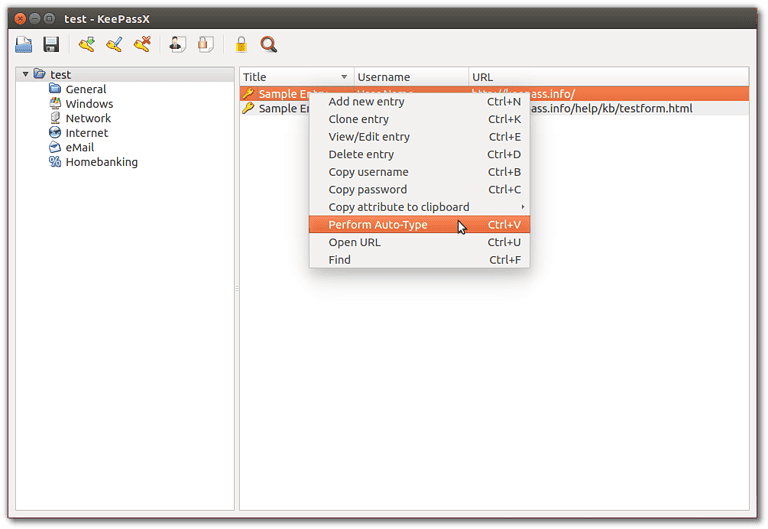Select the second Sample Entry row
The width and height of the screenshot is (768, 529).
(275, 109)
